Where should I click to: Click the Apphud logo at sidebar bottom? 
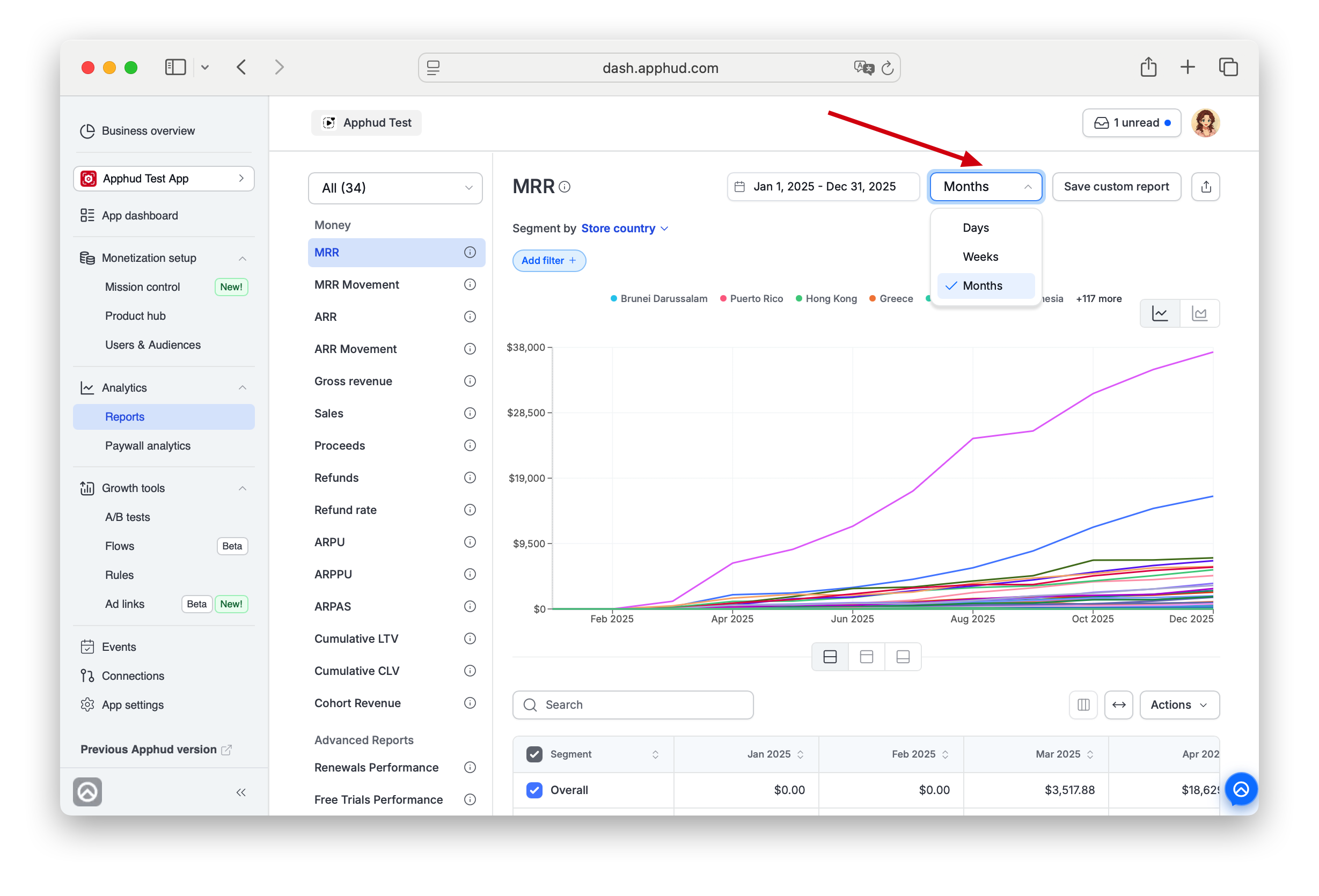coord(87,792)
